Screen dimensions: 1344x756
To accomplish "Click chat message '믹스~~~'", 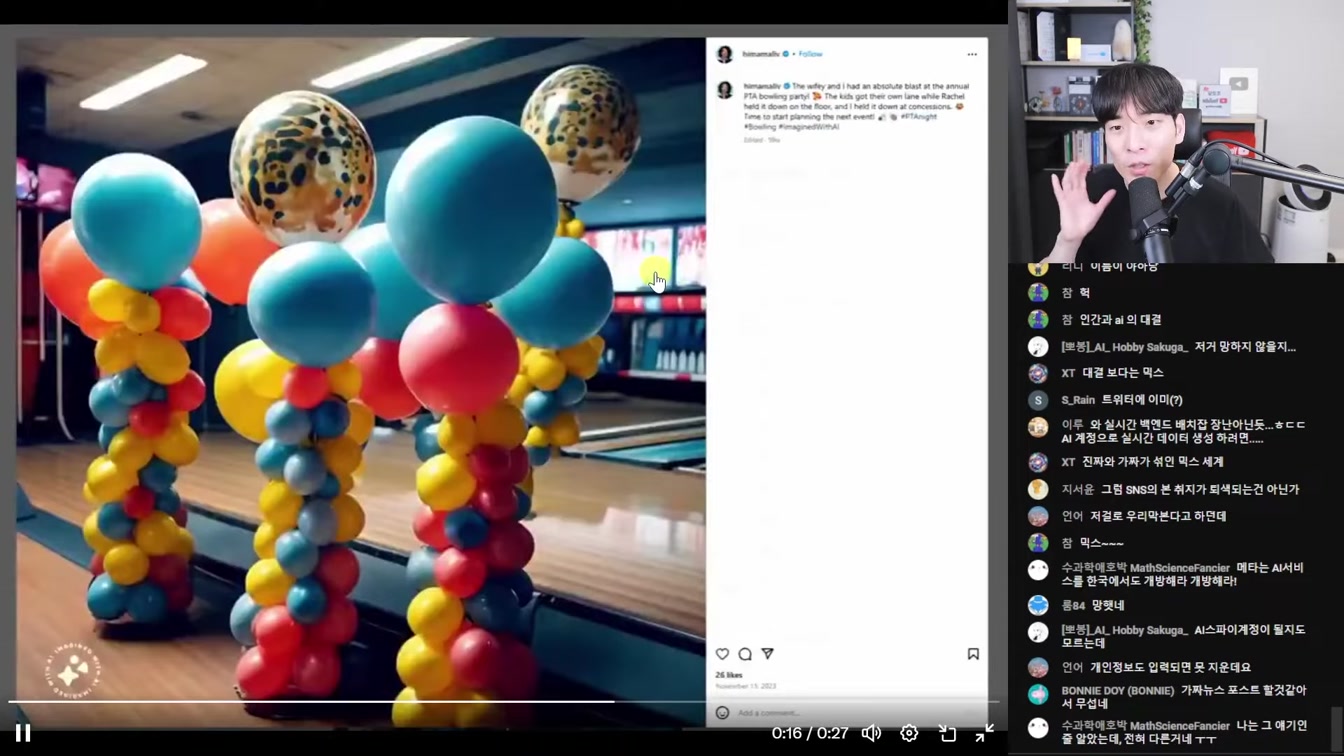I will tap(1102, 543).
